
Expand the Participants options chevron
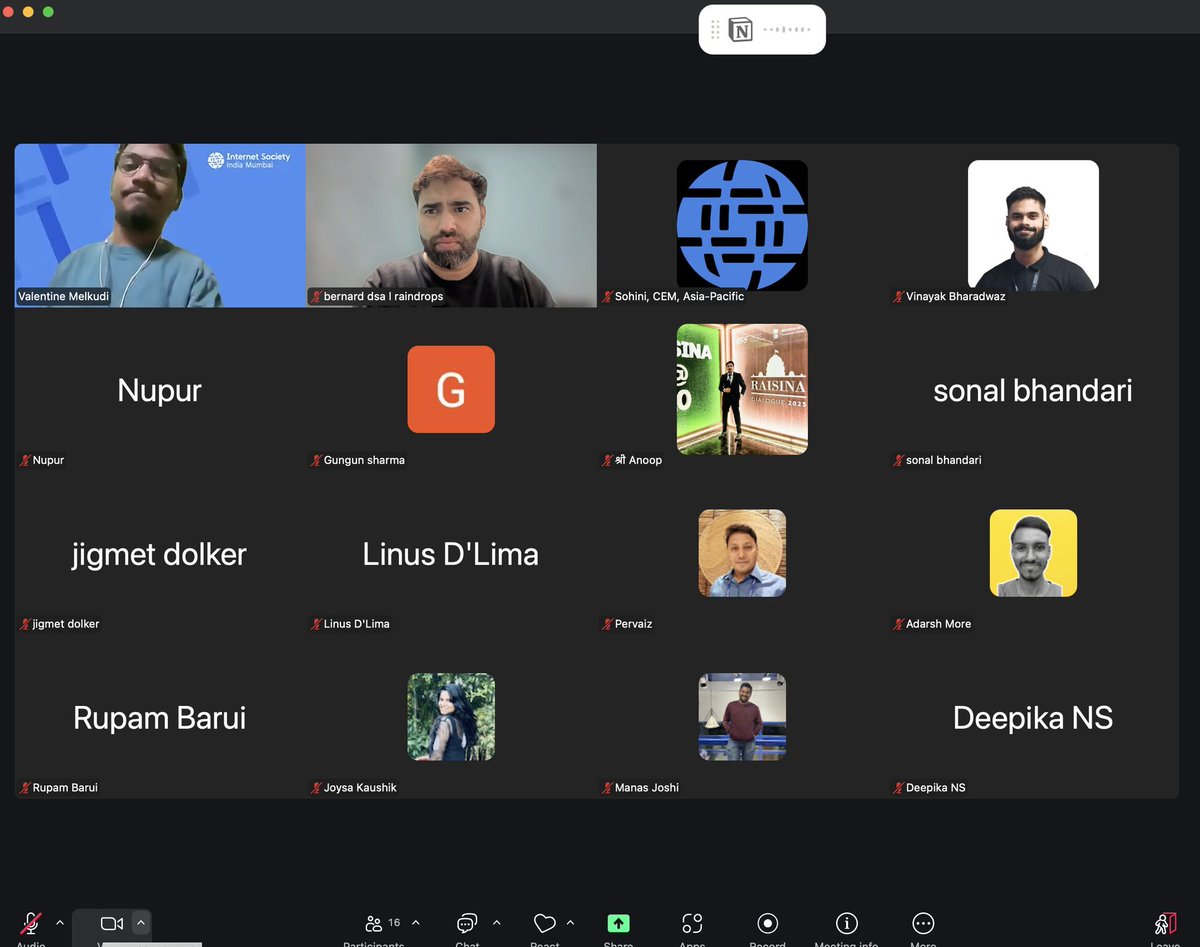pyautogui.click(x=416, y=922)
